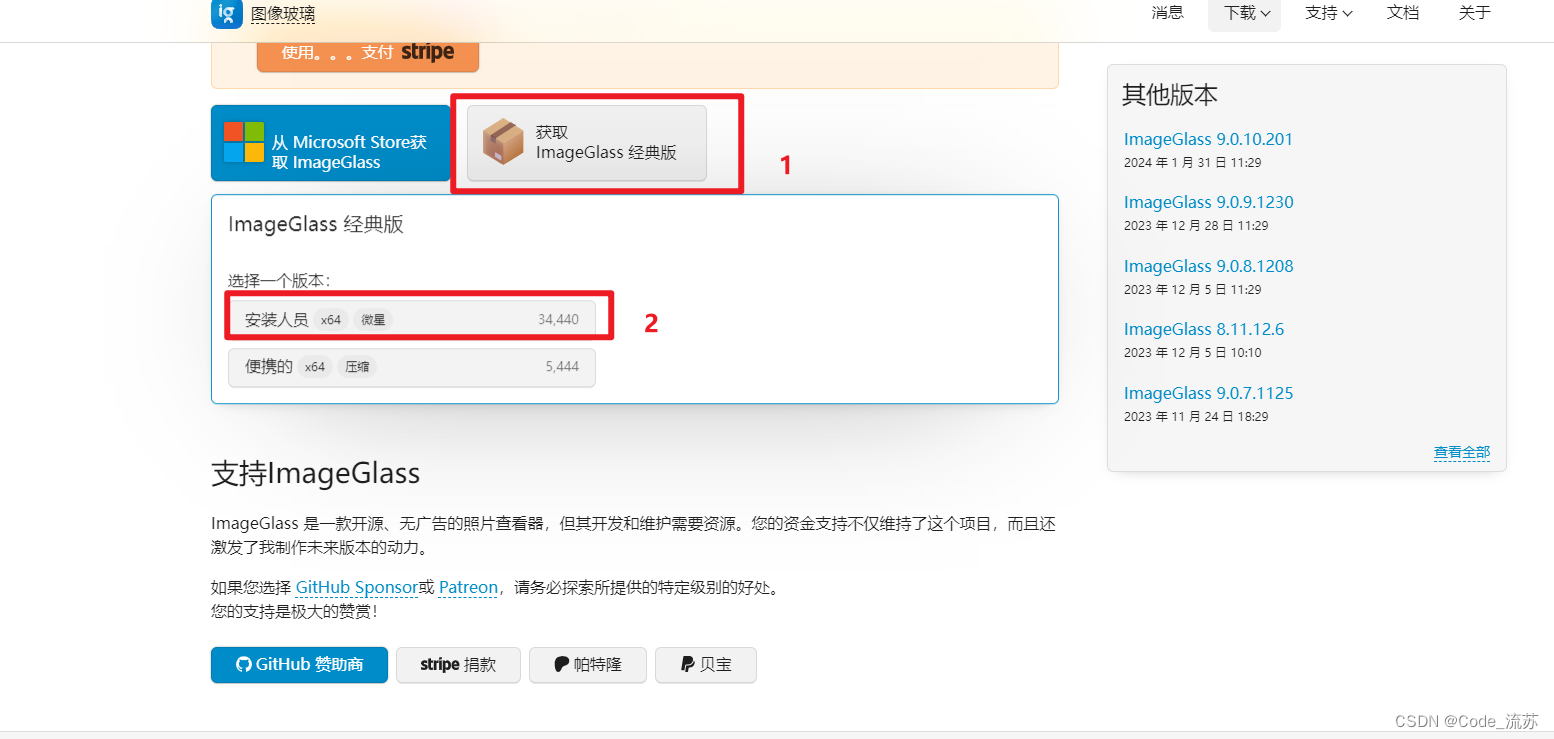1554x739 pixels.
Task: Click the 压缩 tag on portable row
Action: click(x=357, y=367)
